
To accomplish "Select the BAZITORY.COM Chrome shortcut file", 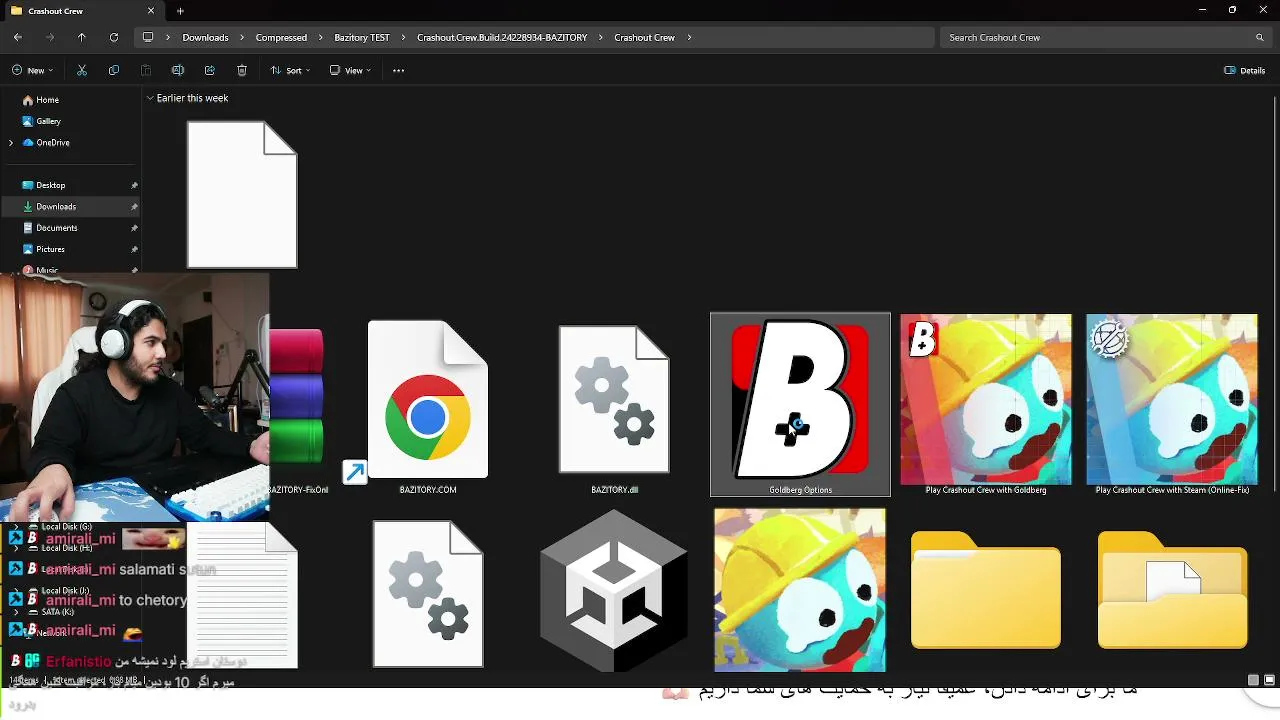I will tap(428, 407).
